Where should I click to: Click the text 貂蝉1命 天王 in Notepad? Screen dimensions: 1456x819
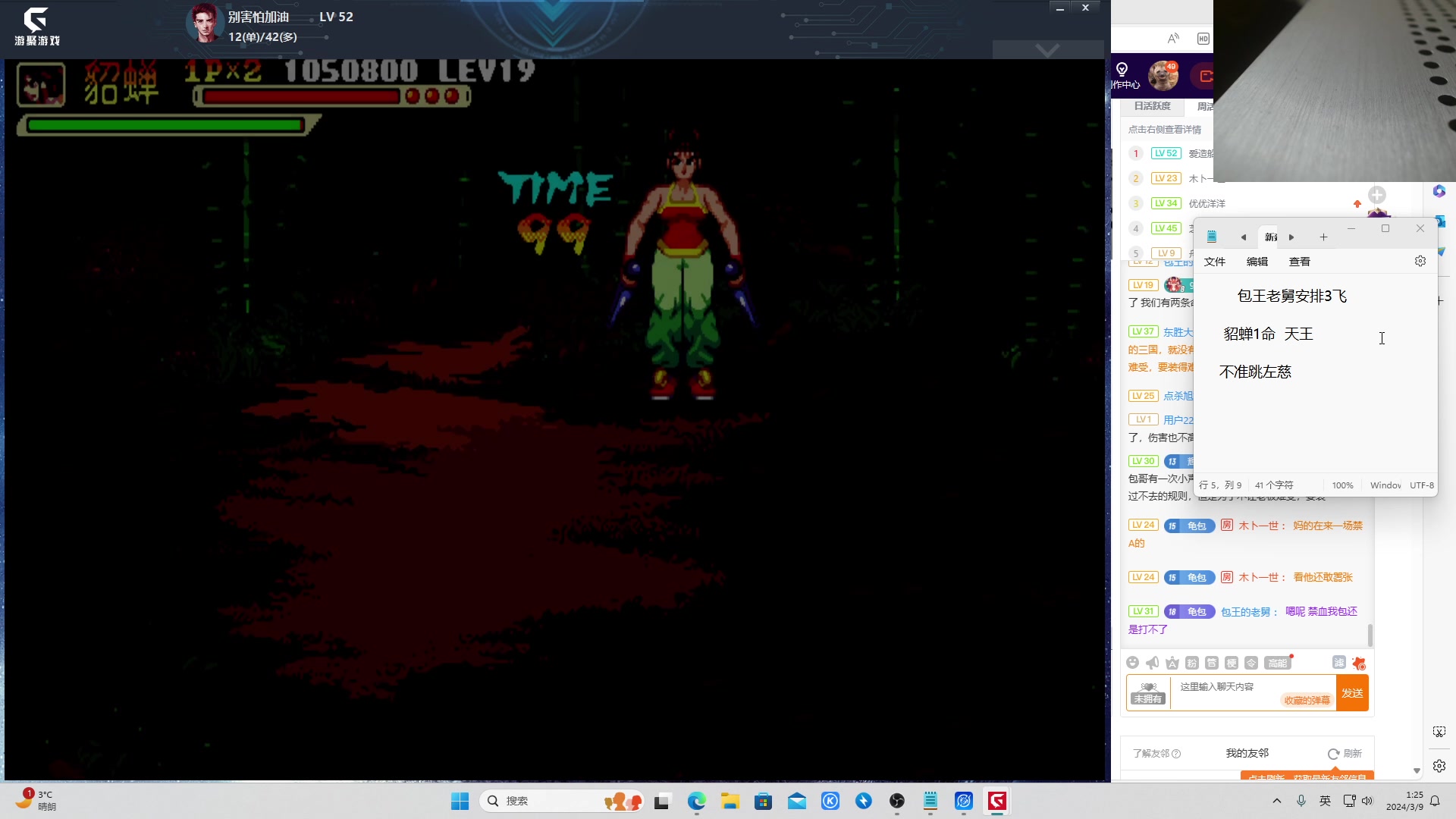coord(1268,334)
